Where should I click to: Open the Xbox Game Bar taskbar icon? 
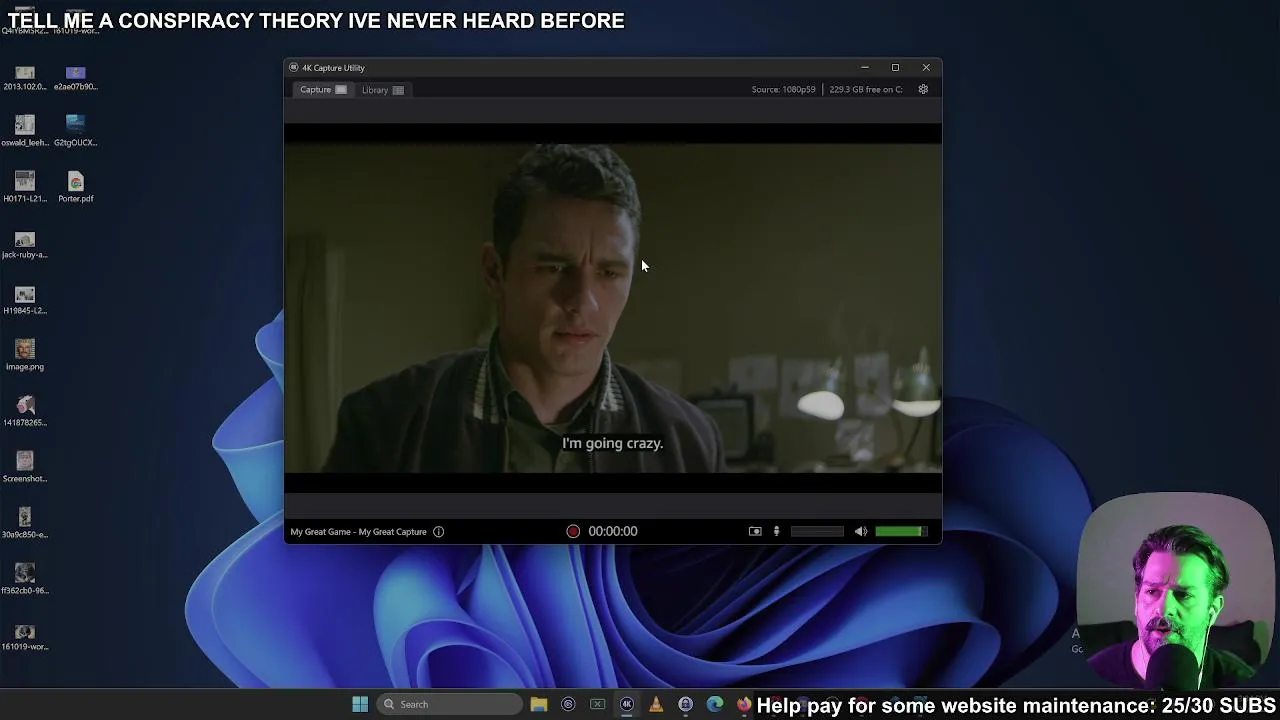click(598, 704)
